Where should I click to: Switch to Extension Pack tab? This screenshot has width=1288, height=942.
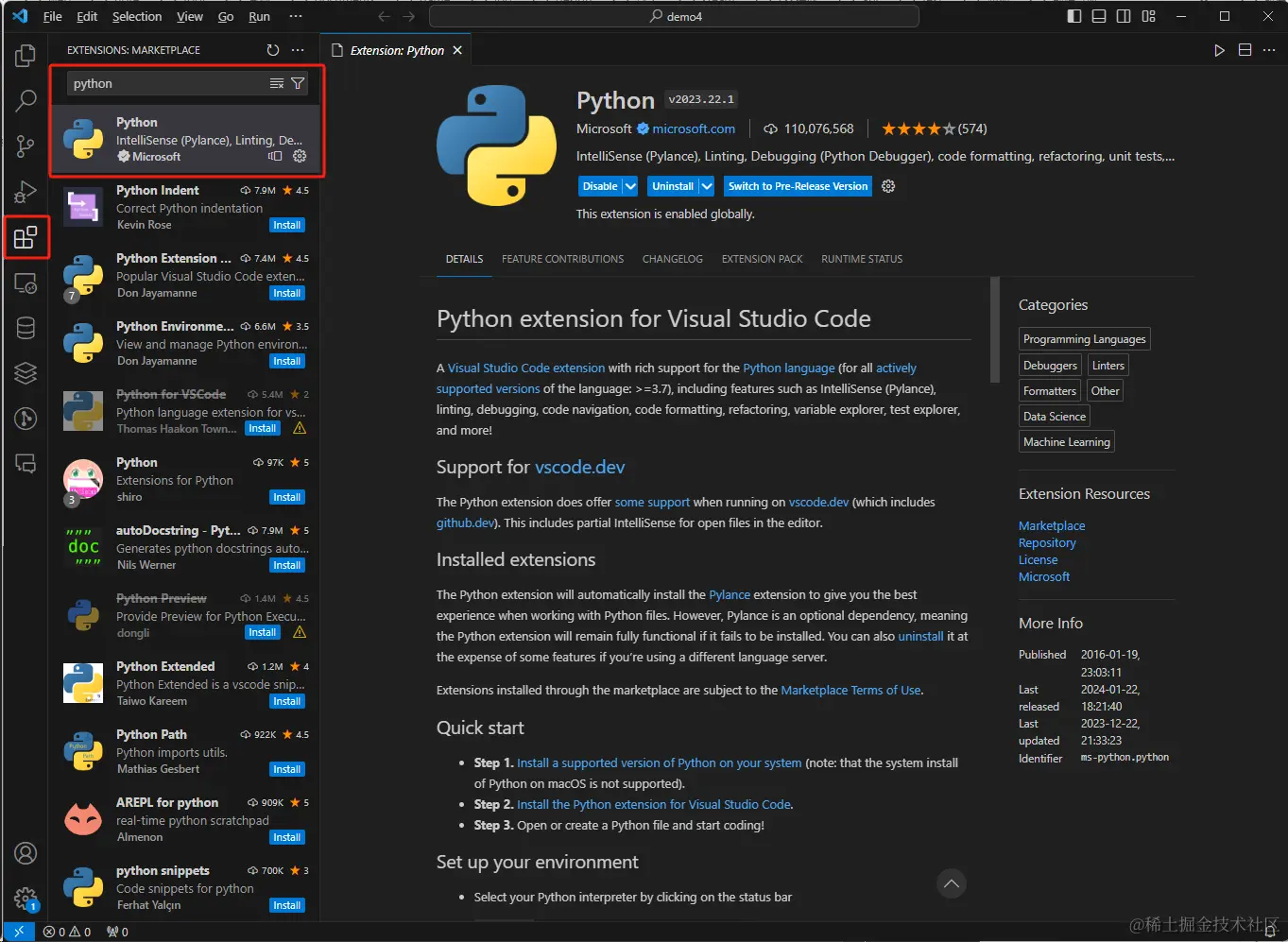click(763, 259)
